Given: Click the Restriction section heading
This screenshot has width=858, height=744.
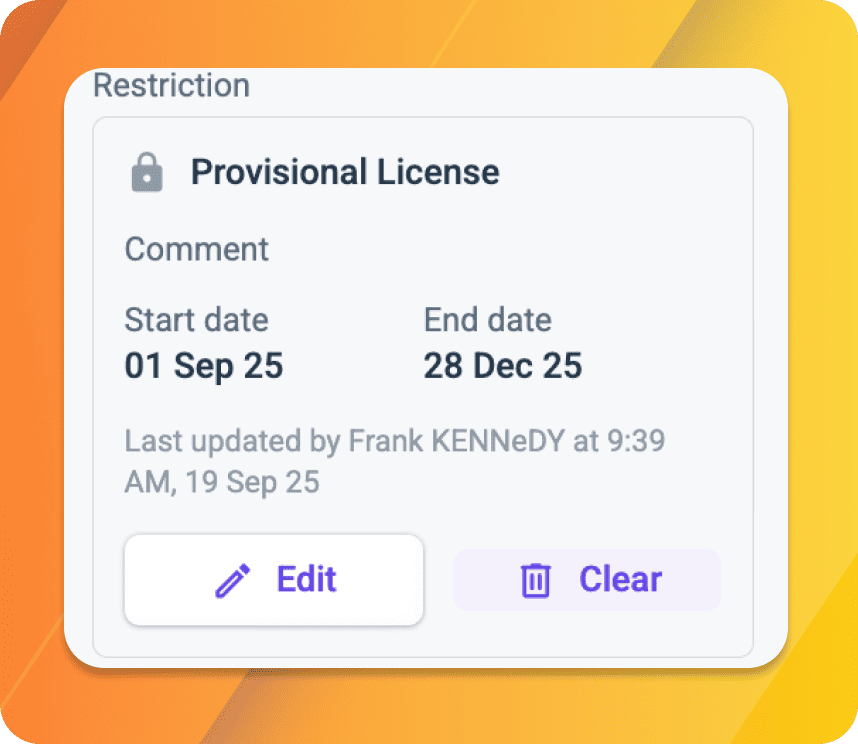Looking at the screenshot, I should pyautogui.click(x=171, y=85).
